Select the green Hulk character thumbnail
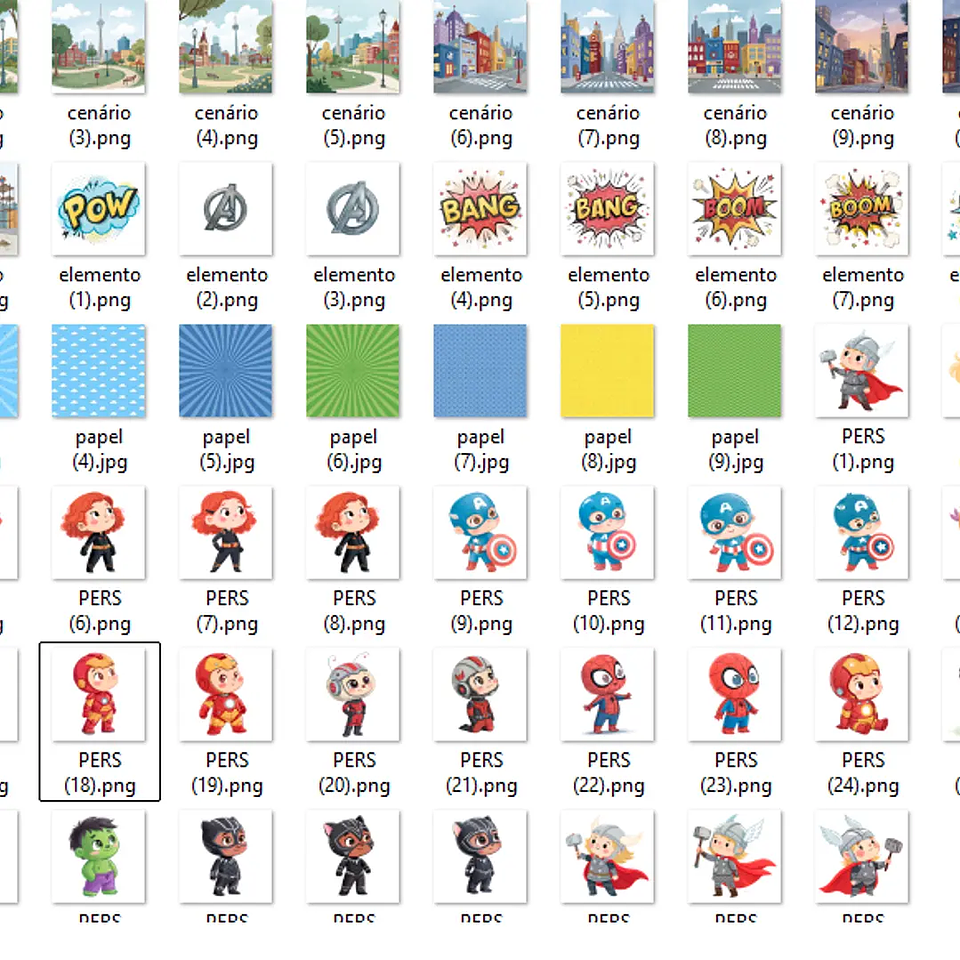The height and width of the screenshot is (960, 960). pos(99,856)
